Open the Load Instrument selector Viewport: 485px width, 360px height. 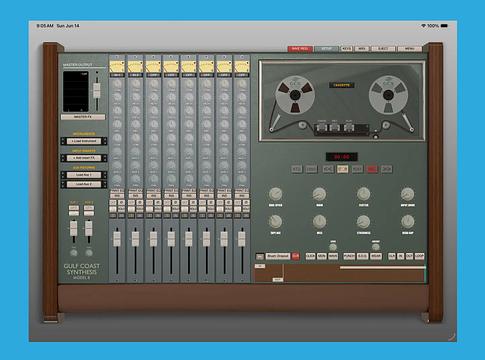pos(84,141)
